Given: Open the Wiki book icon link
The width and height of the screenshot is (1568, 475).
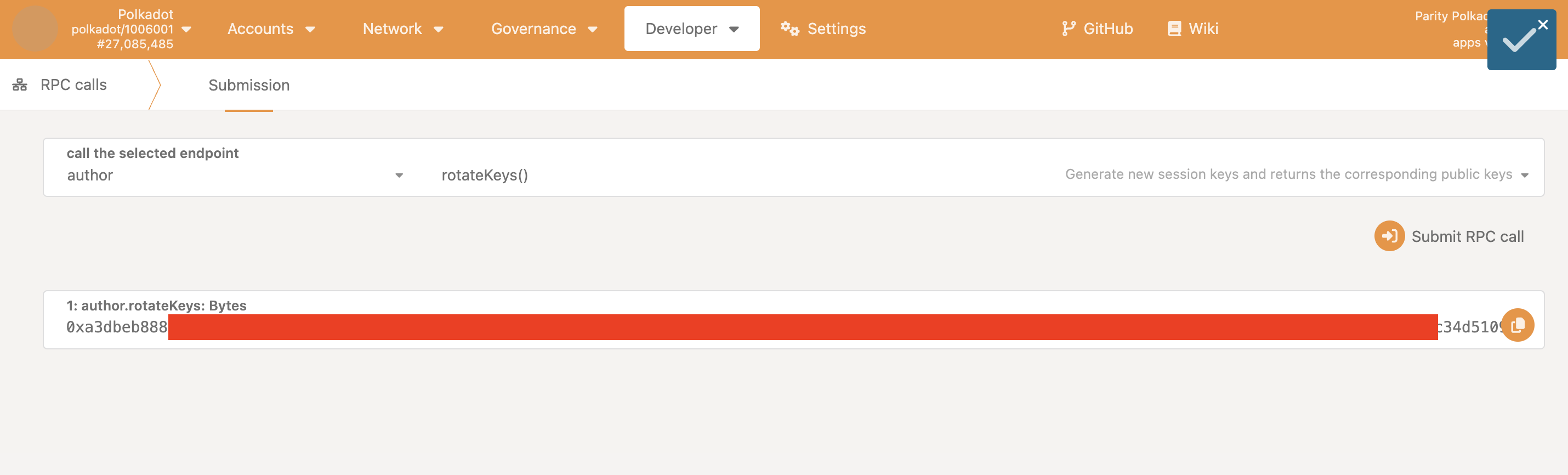Looking at the screenshot, I should [1174, 29].
